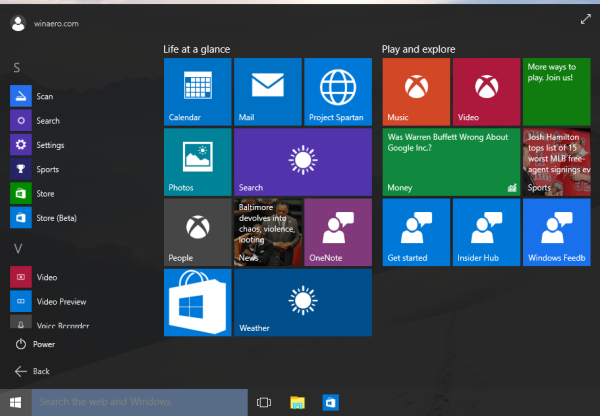The image size is (600, 416).
Task: Select the 'Video Preview' label in app list
Action: click(62, 302)
